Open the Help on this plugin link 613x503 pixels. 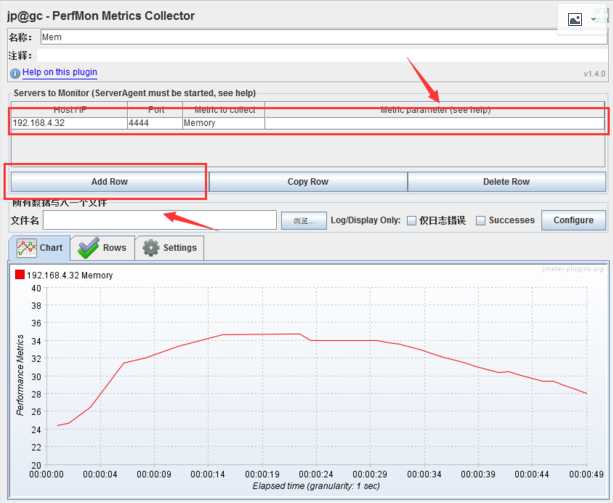(x=59, y=72)
